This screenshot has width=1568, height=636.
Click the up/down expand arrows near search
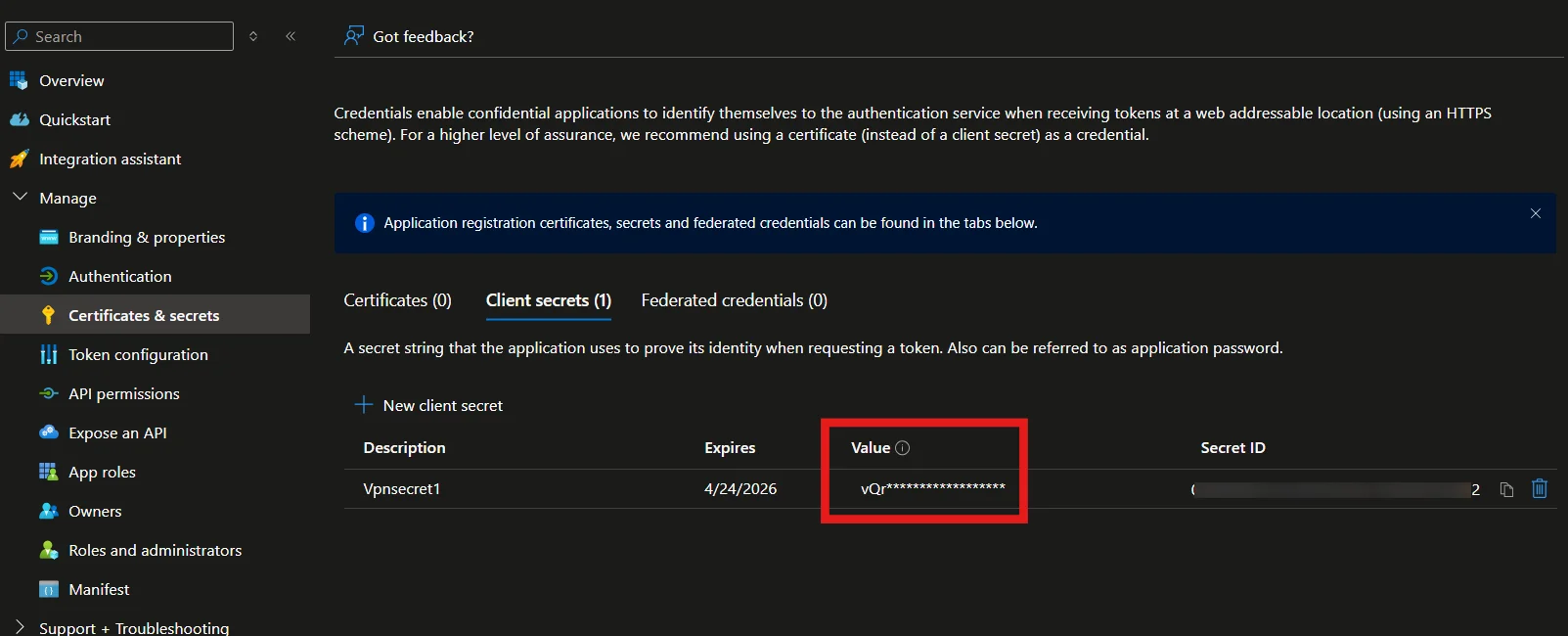253,36
